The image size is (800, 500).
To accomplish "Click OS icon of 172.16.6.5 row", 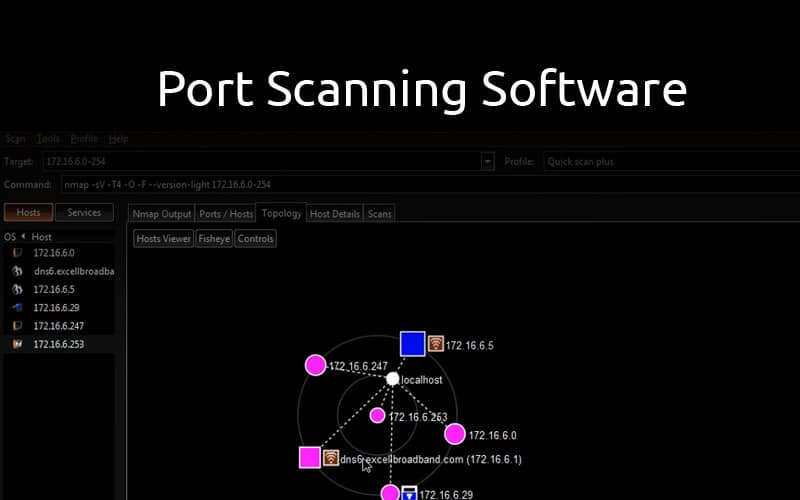I will [17, 289].
